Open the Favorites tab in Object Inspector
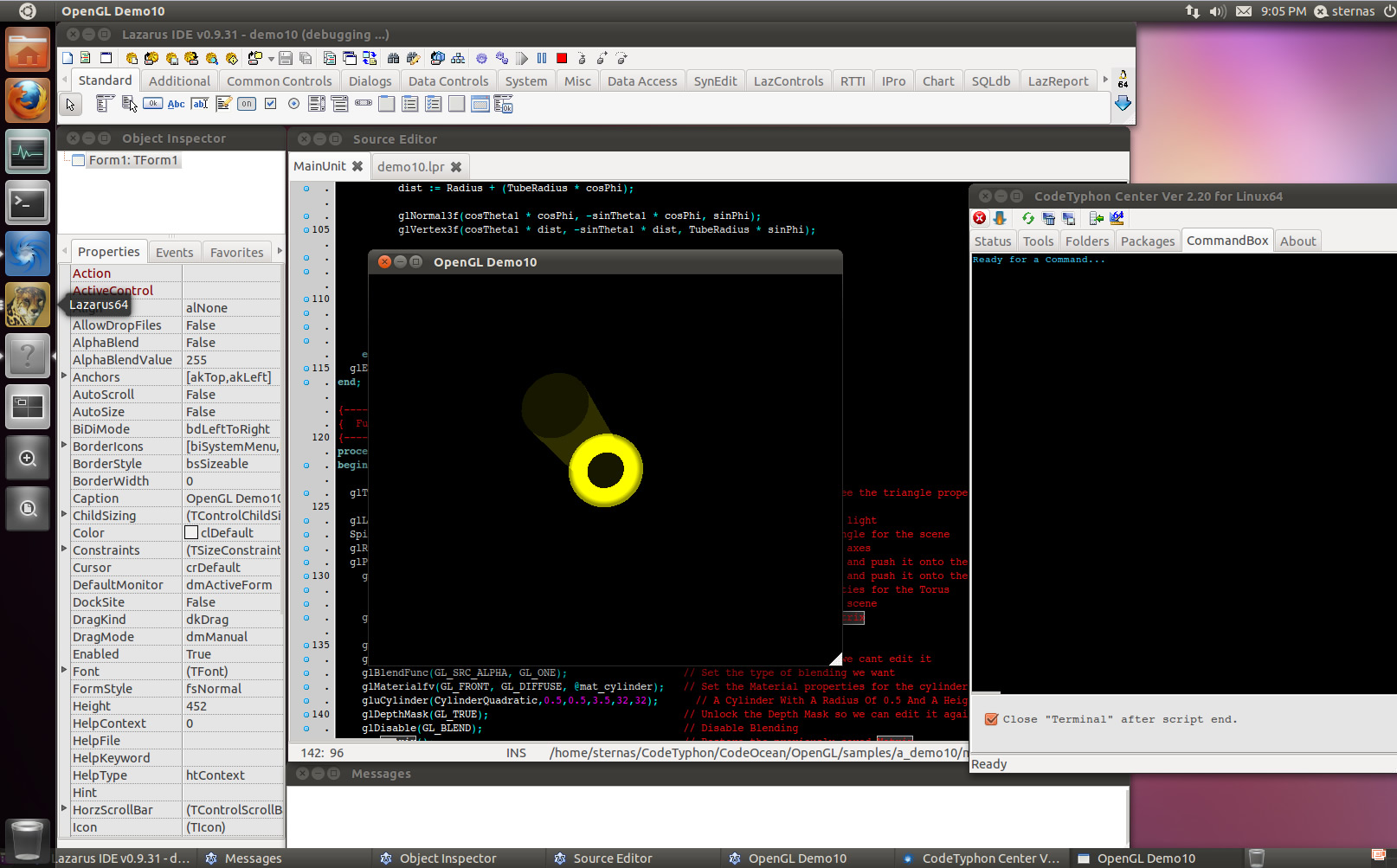The height and width of the screenshot is (868, 1397). [x=236, y=253]
